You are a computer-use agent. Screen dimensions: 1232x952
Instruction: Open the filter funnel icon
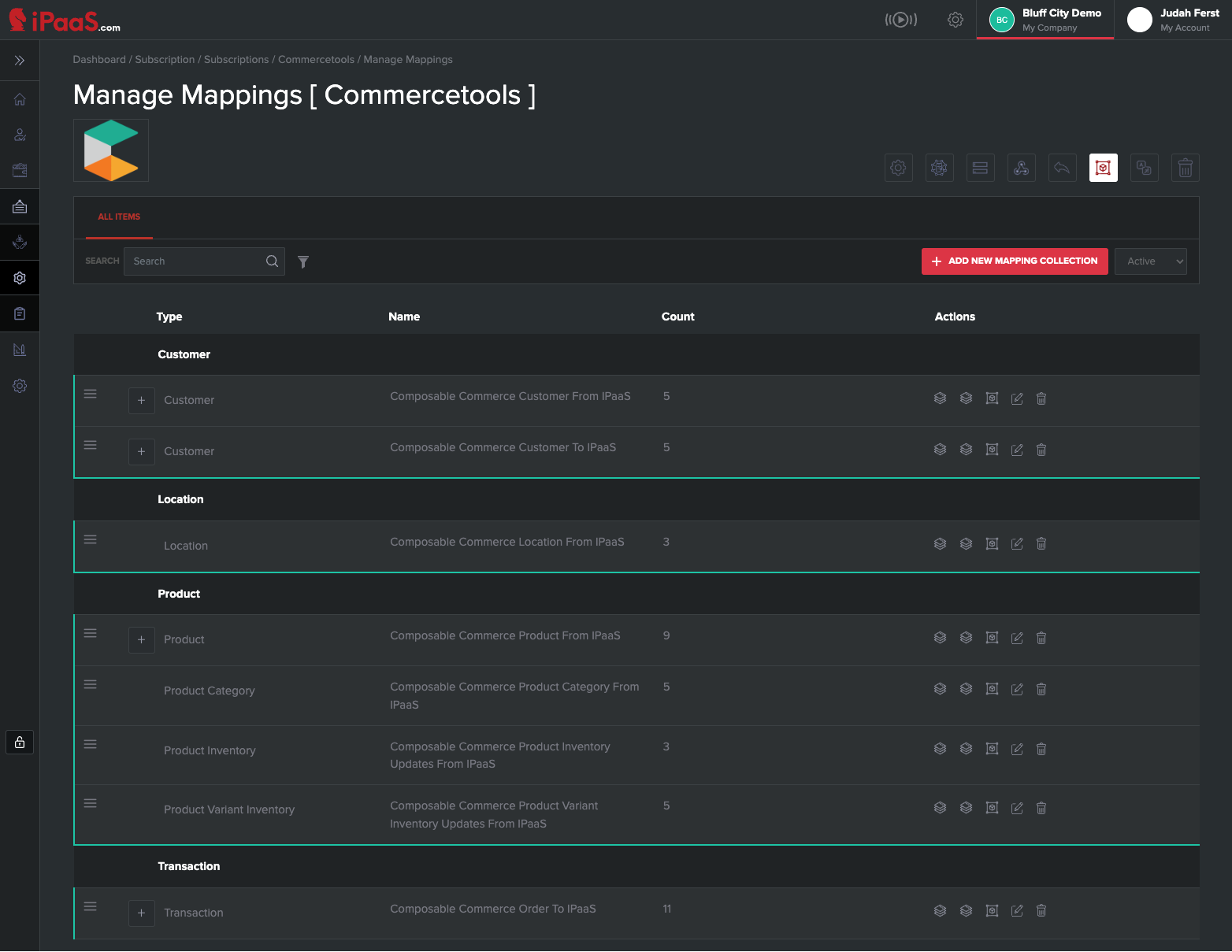coord(303,262)
